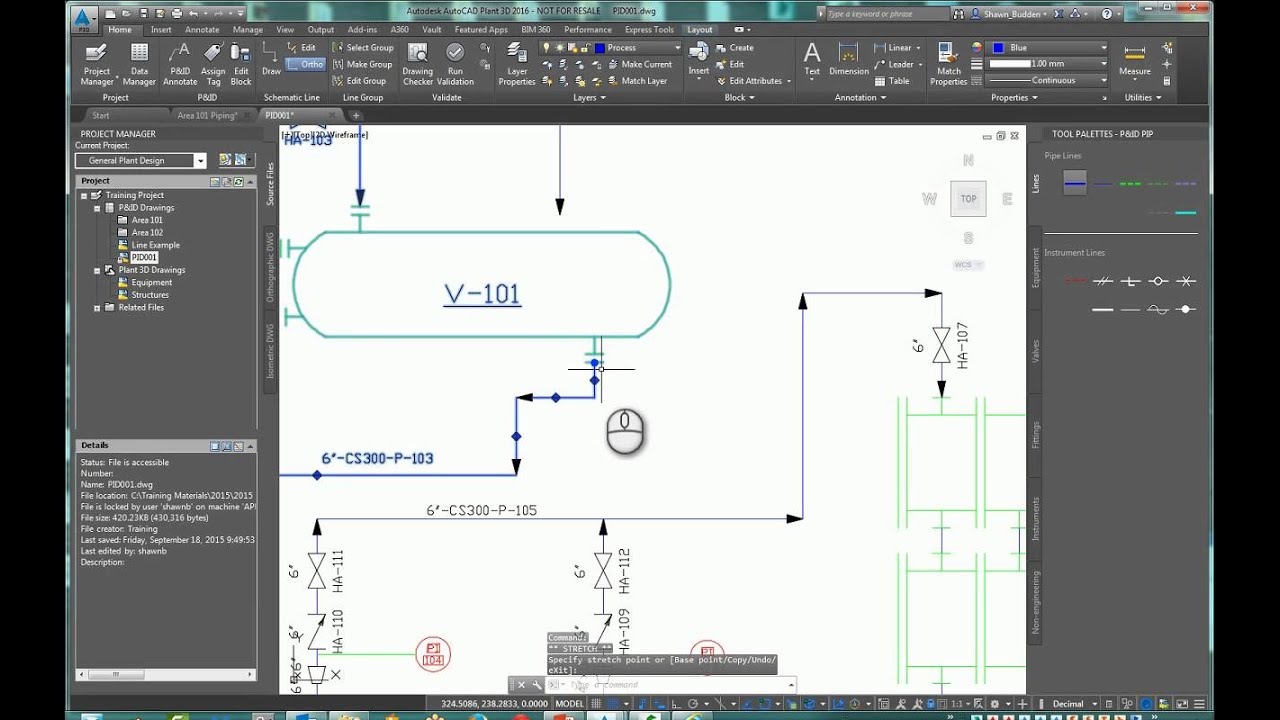Open the Project Manager tool
Screen dimensions: 1280x720
pyautogui.click(x=96, y=64)
